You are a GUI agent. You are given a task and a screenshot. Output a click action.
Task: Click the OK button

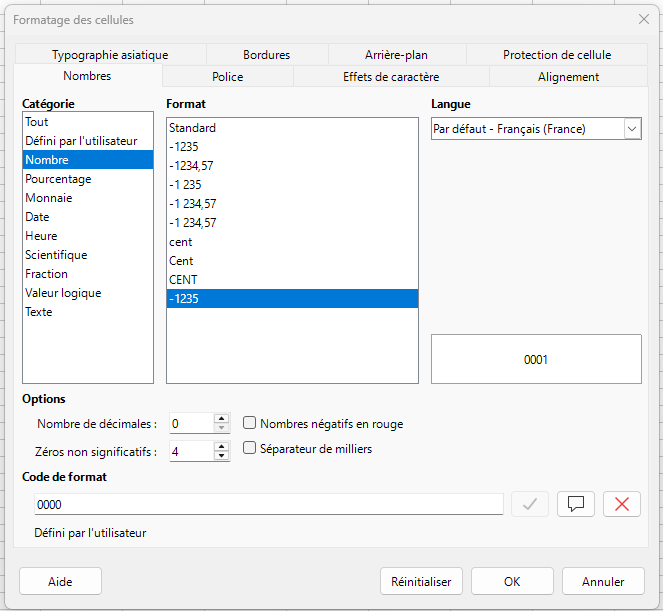pyautogui.click(x=512, y=581)
